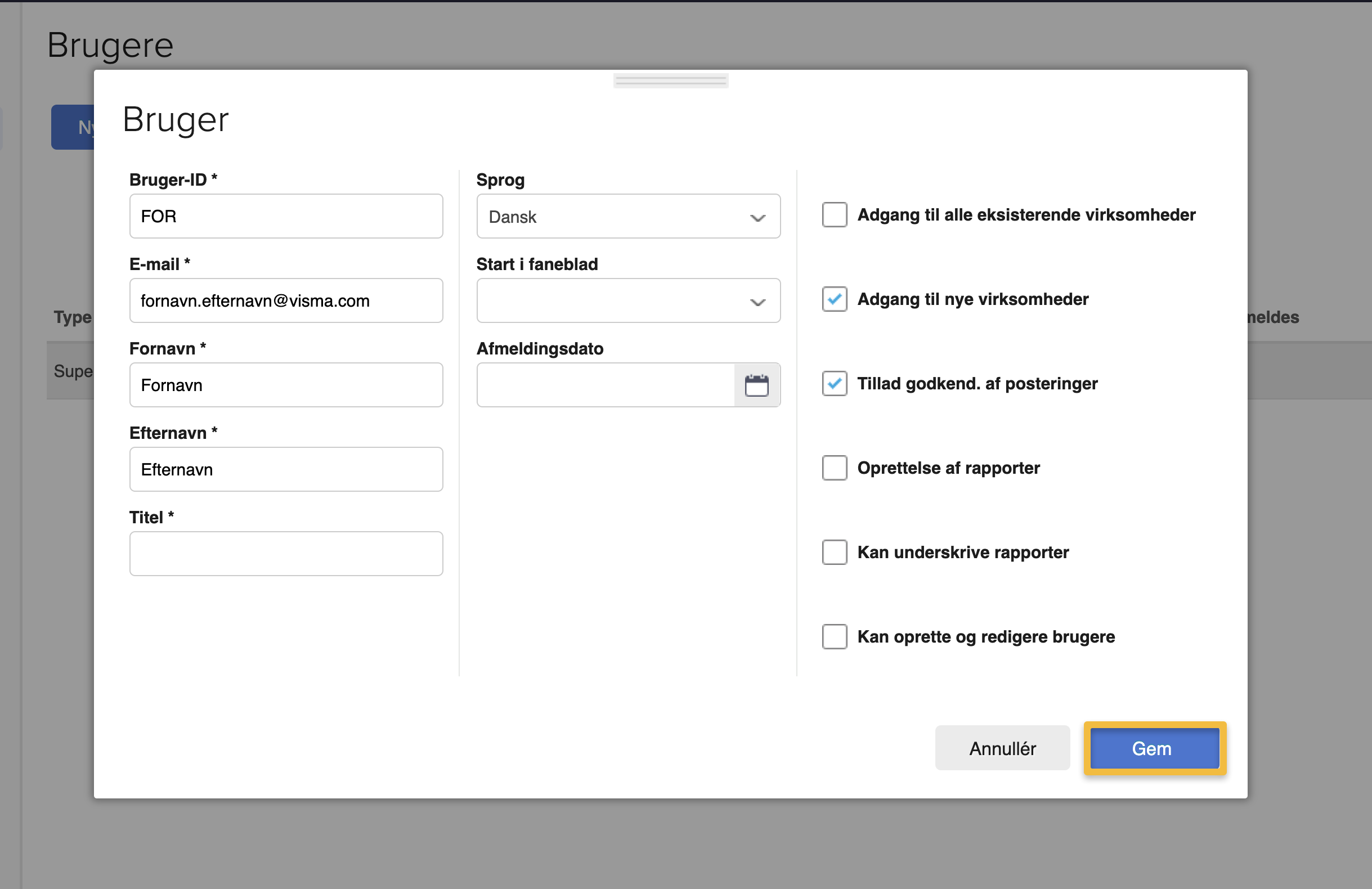Click the Type column header behind dialog

tap(73, 317)
